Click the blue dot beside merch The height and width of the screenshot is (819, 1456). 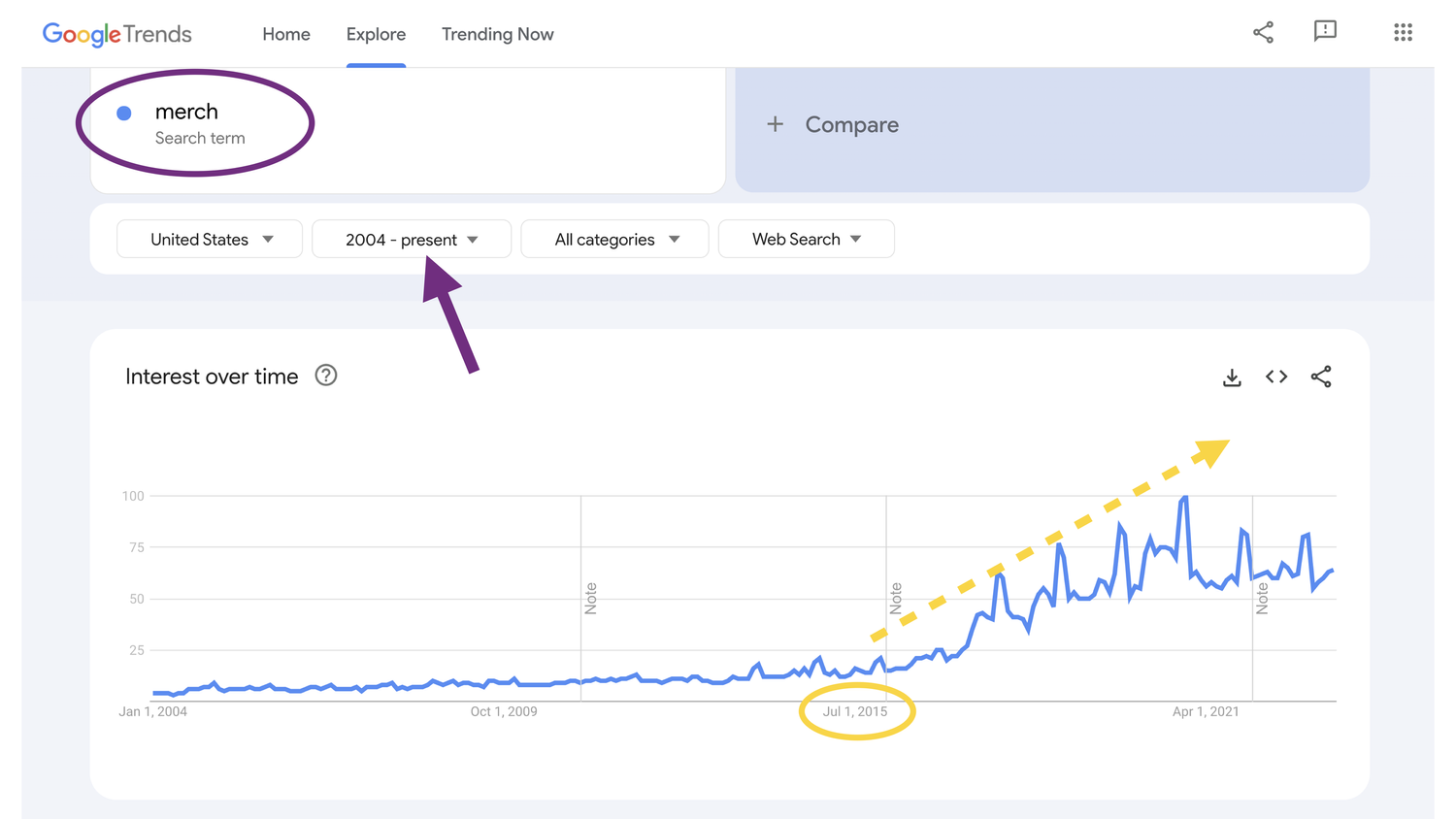(124, 114)
